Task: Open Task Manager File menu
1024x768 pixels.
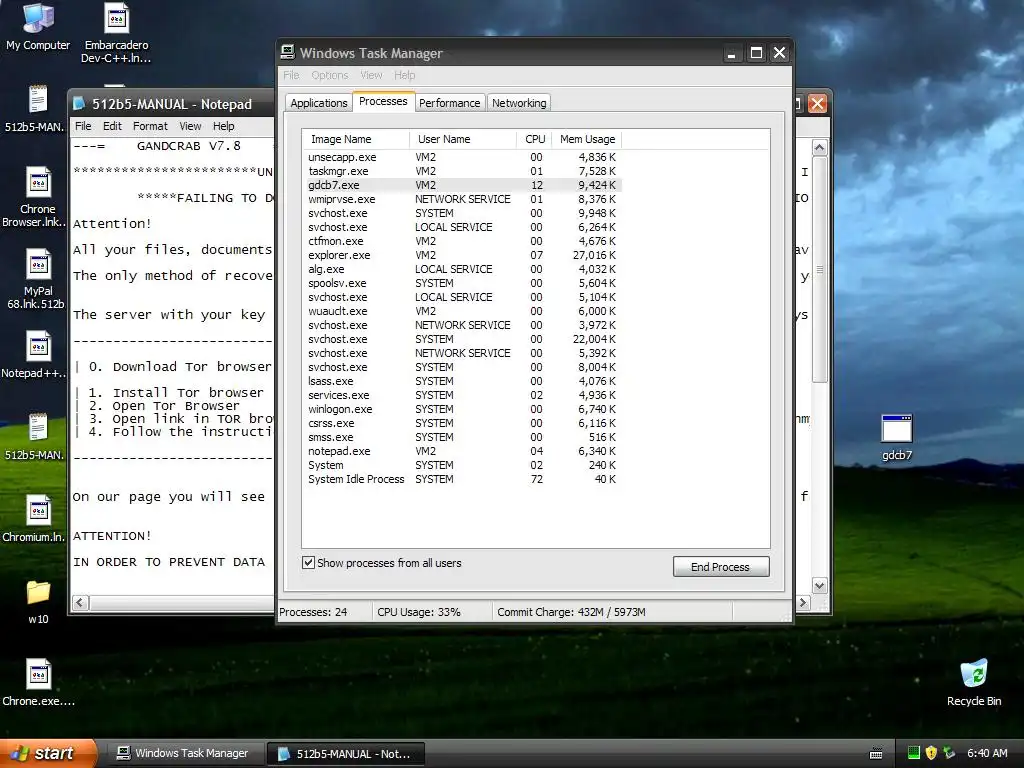Action: tap(291, 75)
